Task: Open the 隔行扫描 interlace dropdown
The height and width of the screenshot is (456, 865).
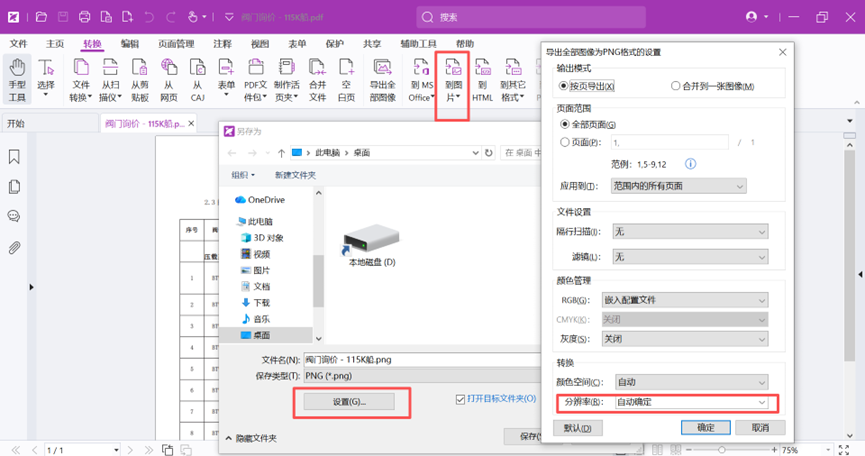Action: [690, 232]
